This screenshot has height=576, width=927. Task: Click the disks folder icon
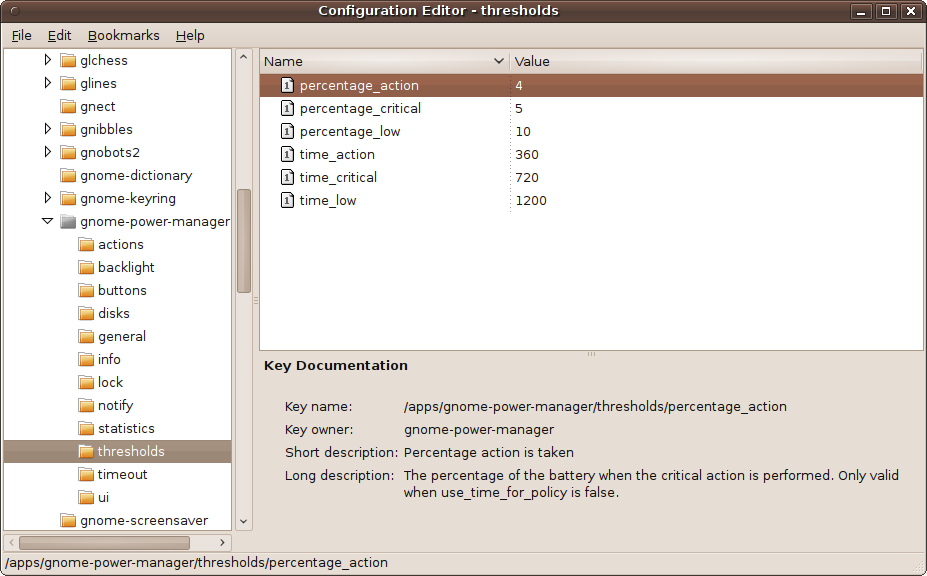[86, 313]
